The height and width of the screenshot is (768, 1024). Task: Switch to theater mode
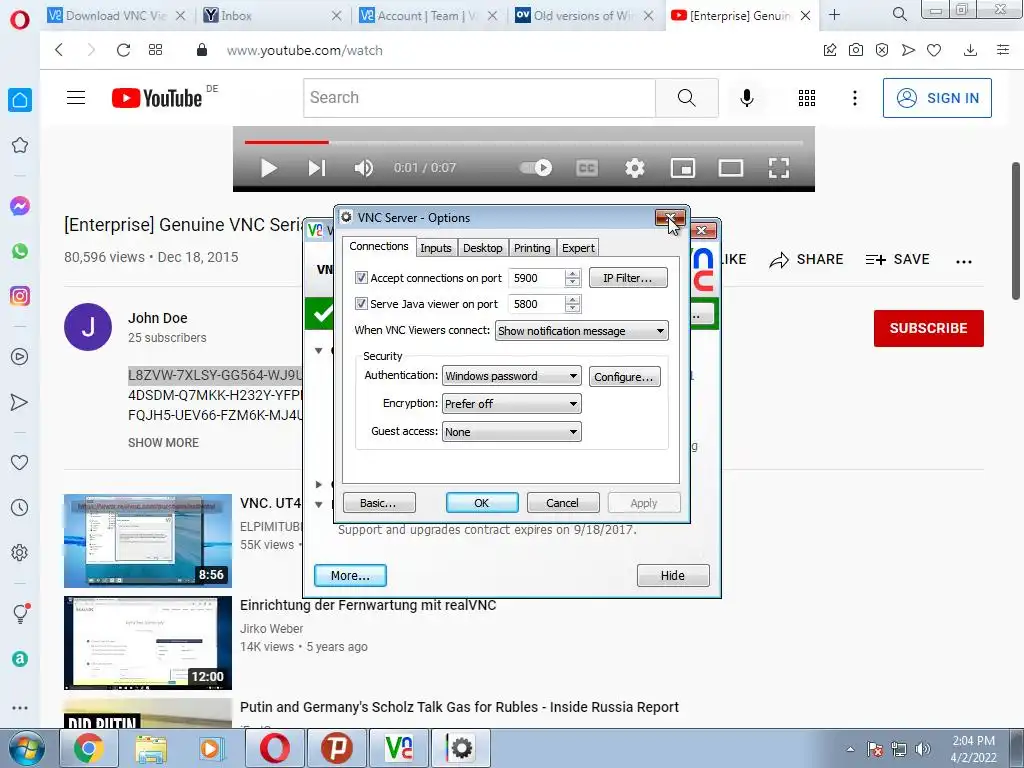click(x=731, y=168)
